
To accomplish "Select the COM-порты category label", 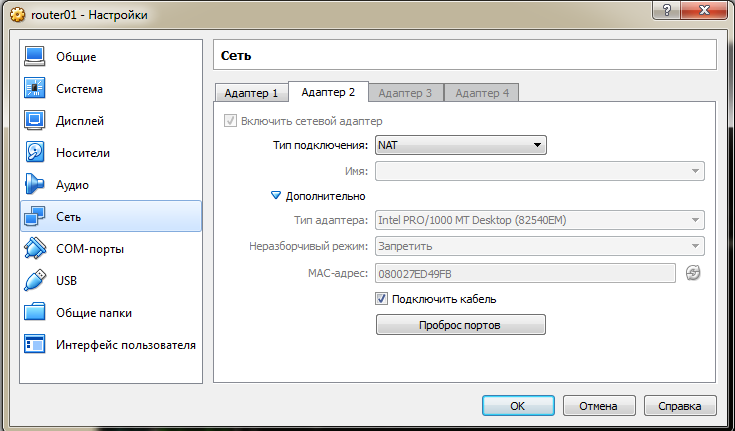I will (90, 249).
